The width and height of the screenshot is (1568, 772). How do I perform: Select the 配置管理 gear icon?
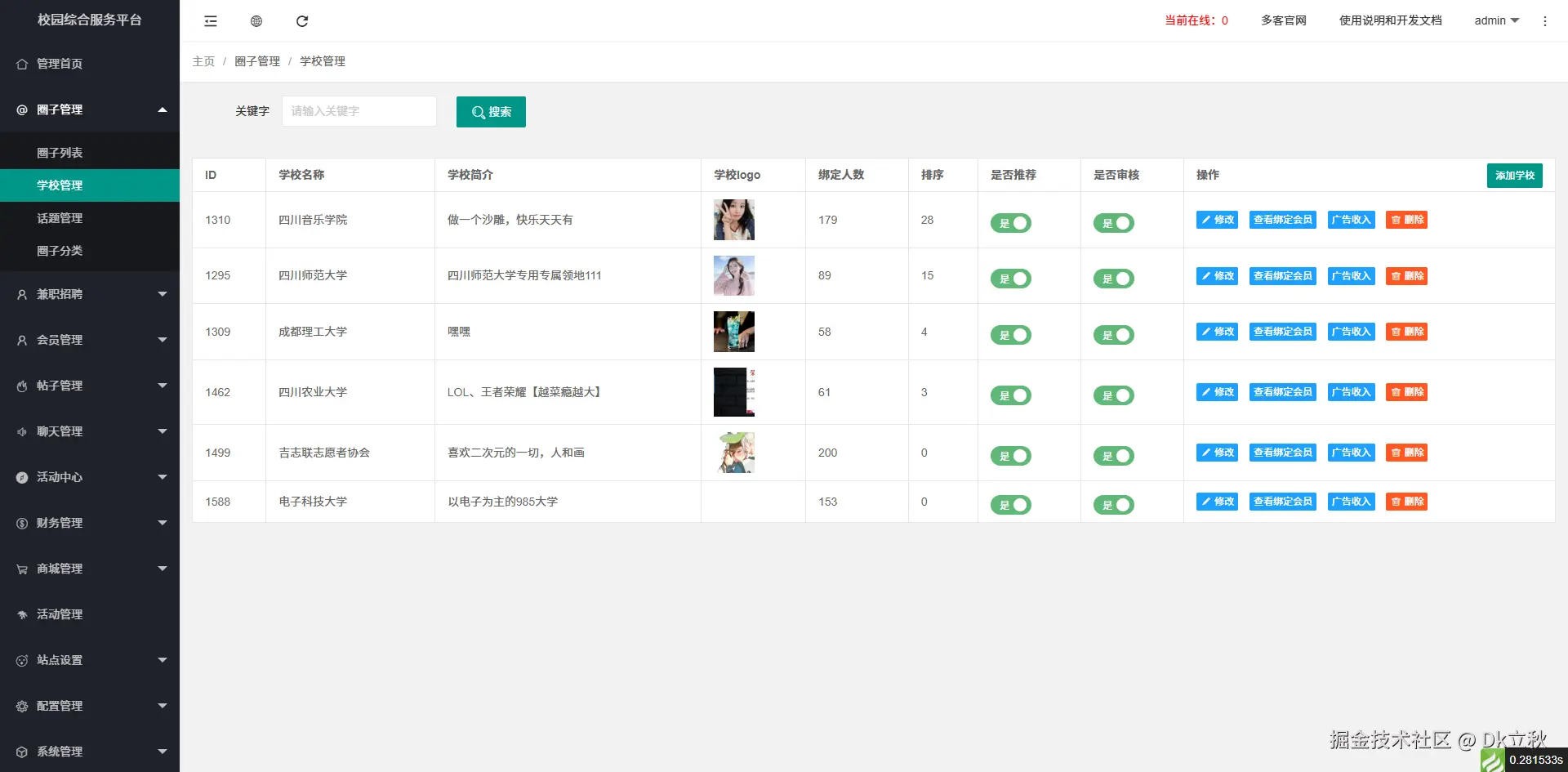tap(21, 705)
